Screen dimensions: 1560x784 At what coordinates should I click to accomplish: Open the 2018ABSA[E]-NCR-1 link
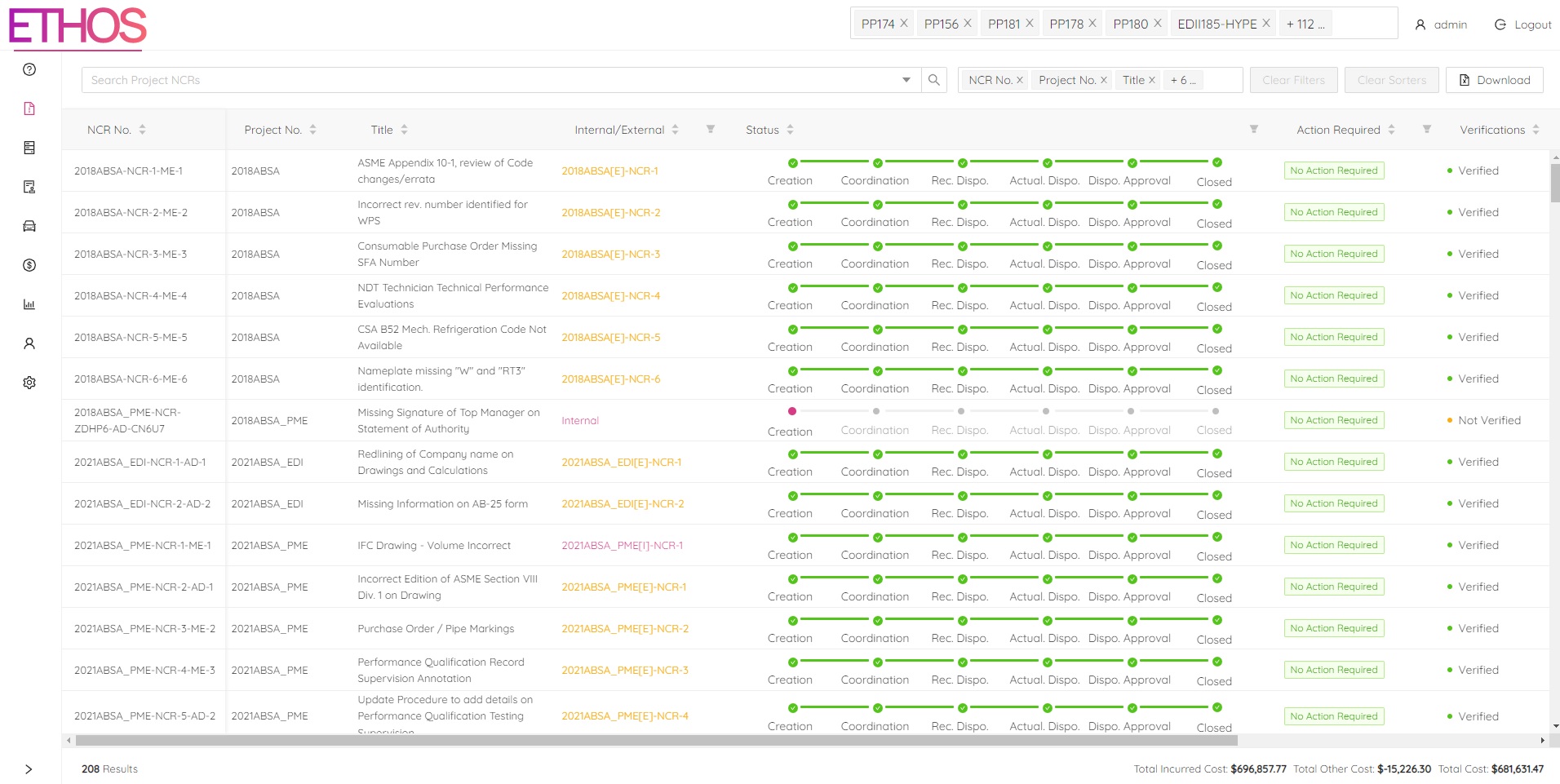click(x=609, y=171)
